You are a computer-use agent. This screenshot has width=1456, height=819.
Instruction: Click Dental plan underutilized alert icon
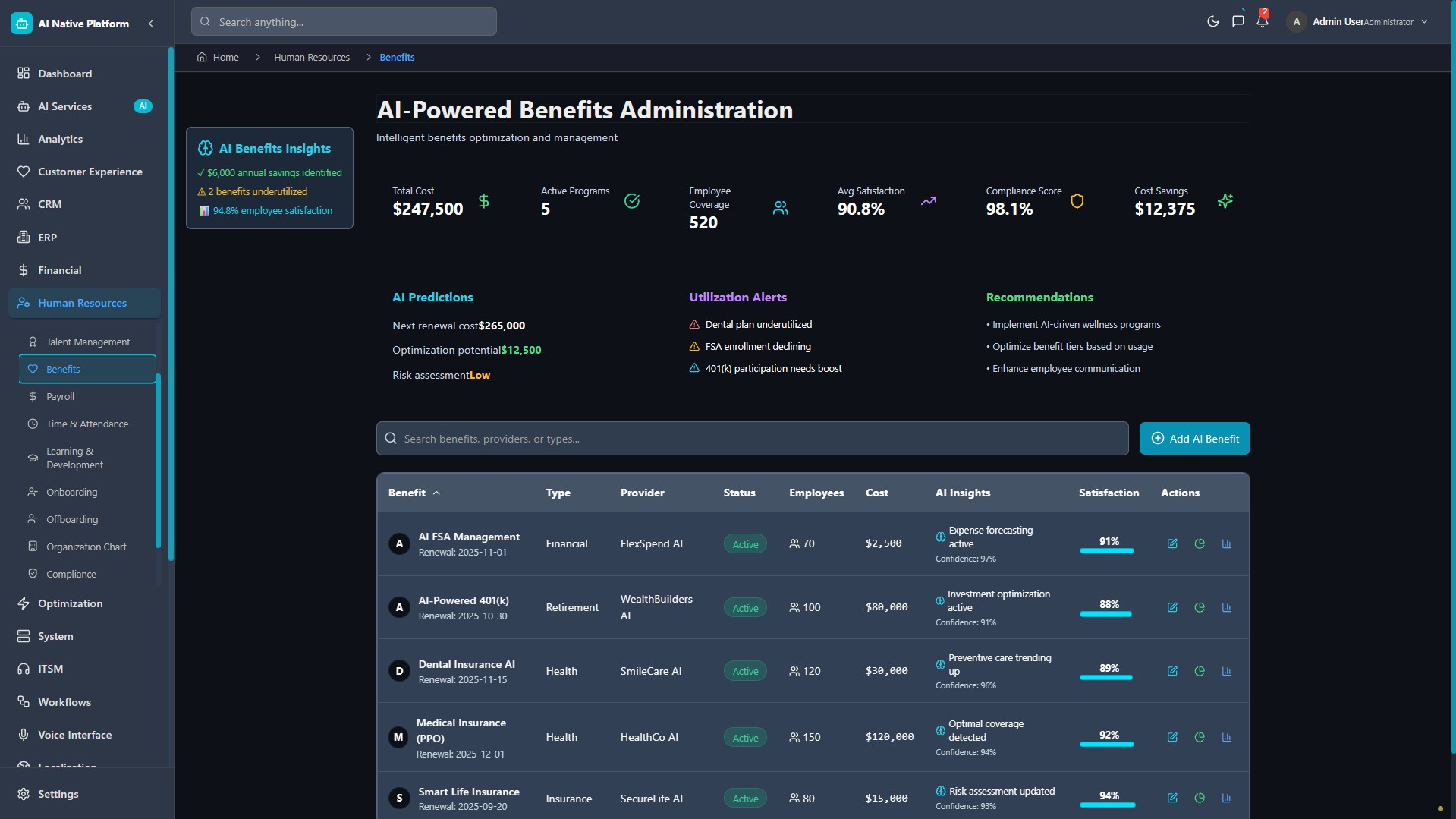[x=694, y=325]
